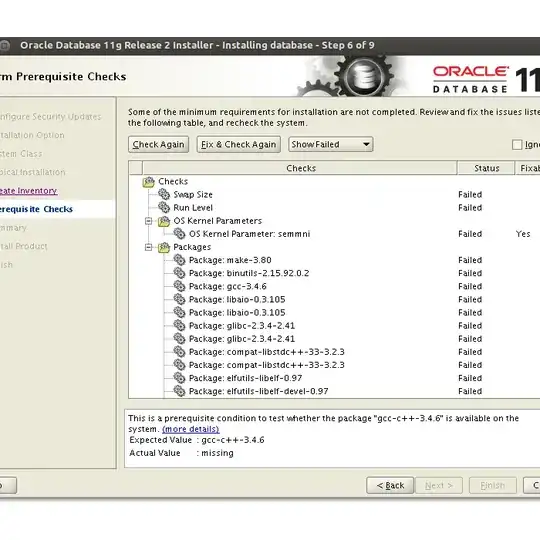Click the Packages tree node label

[192, 247]
